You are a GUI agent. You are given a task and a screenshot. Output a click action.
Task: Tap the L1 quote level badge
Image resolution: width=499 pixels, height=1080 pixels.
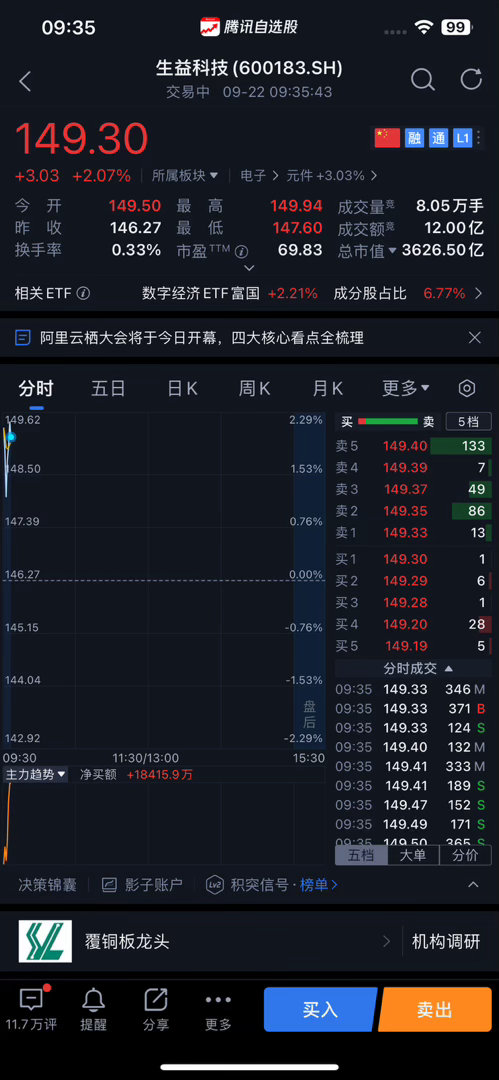tap(462, 138)
